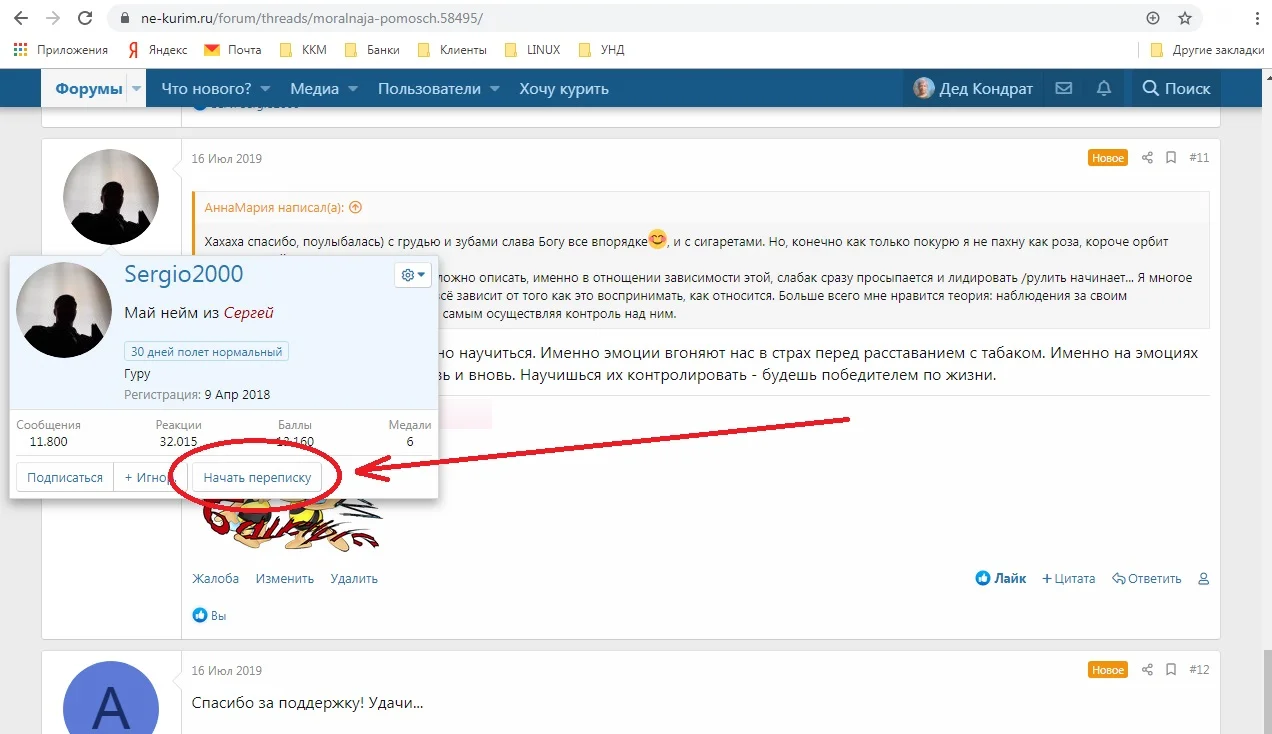Open the Что нового? menu item
Image resolution: width=1272 pixels, height=734 pixels.
pyautogui.click(x=206, y=89)
